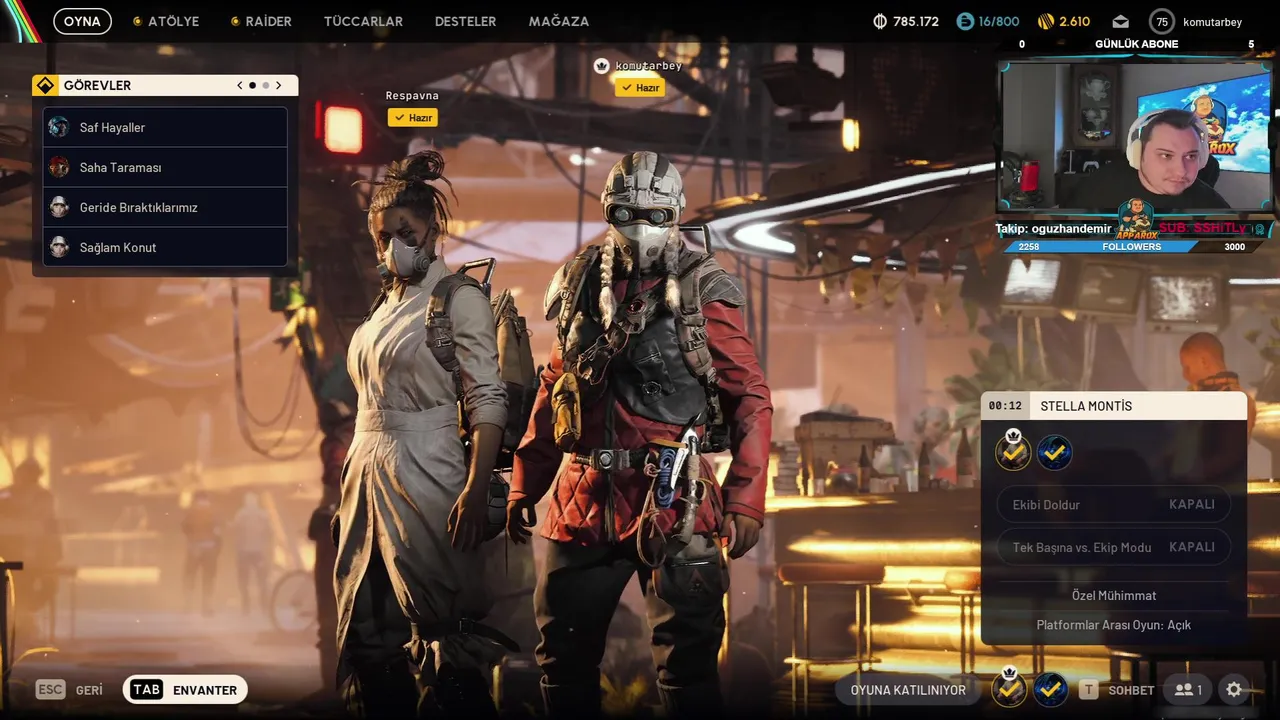Select second quest page dot
Image resolution: width=1280 pixels, height=720 pixels.
click(x=265, y=85)
